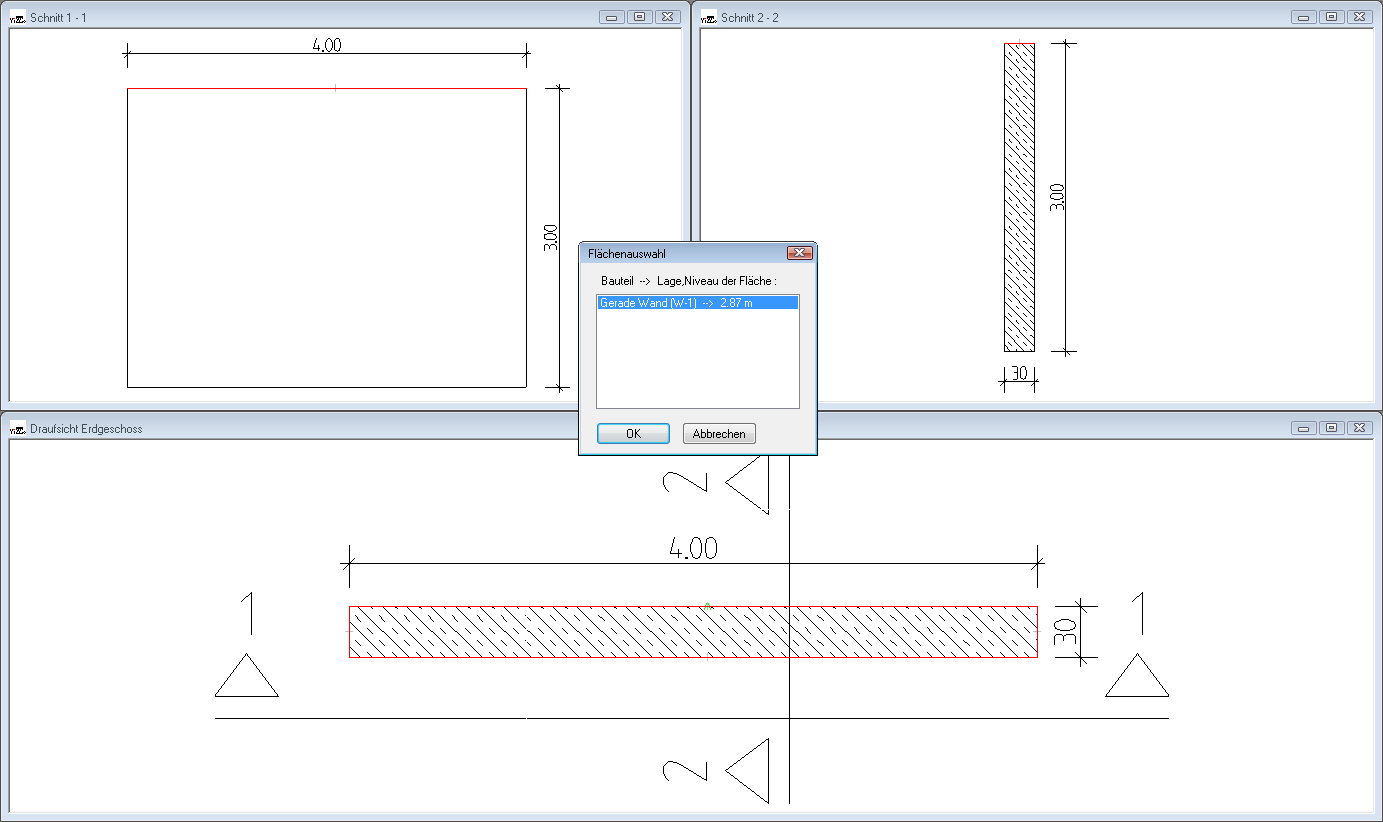The height and width of the screenshot is (822, 1383).
Task: Select the hatched wall in Draufsicht Erdgeschoss
Action: click(x=693, y=632)
